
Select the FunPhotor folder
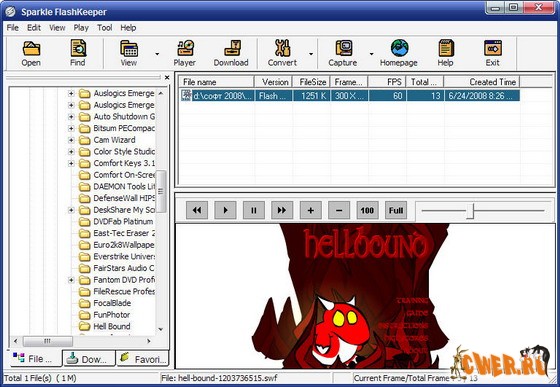coord(112,315)
